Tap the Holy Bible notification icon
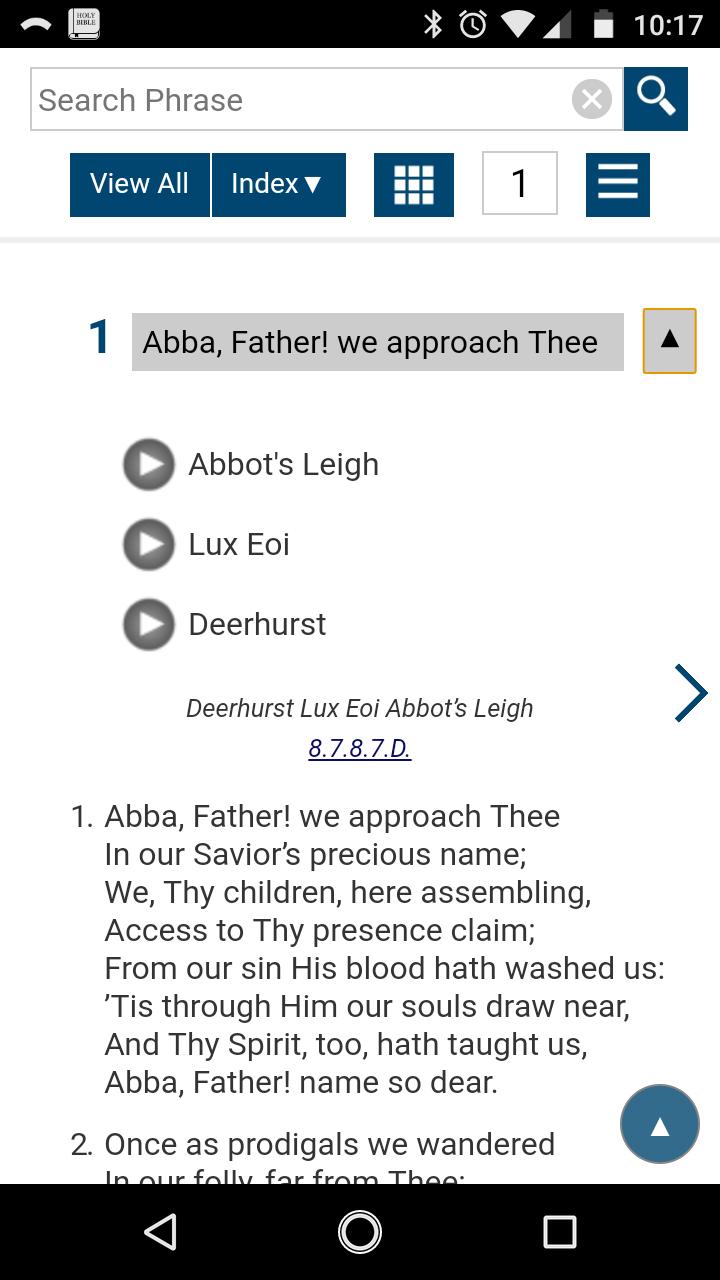 84,24
